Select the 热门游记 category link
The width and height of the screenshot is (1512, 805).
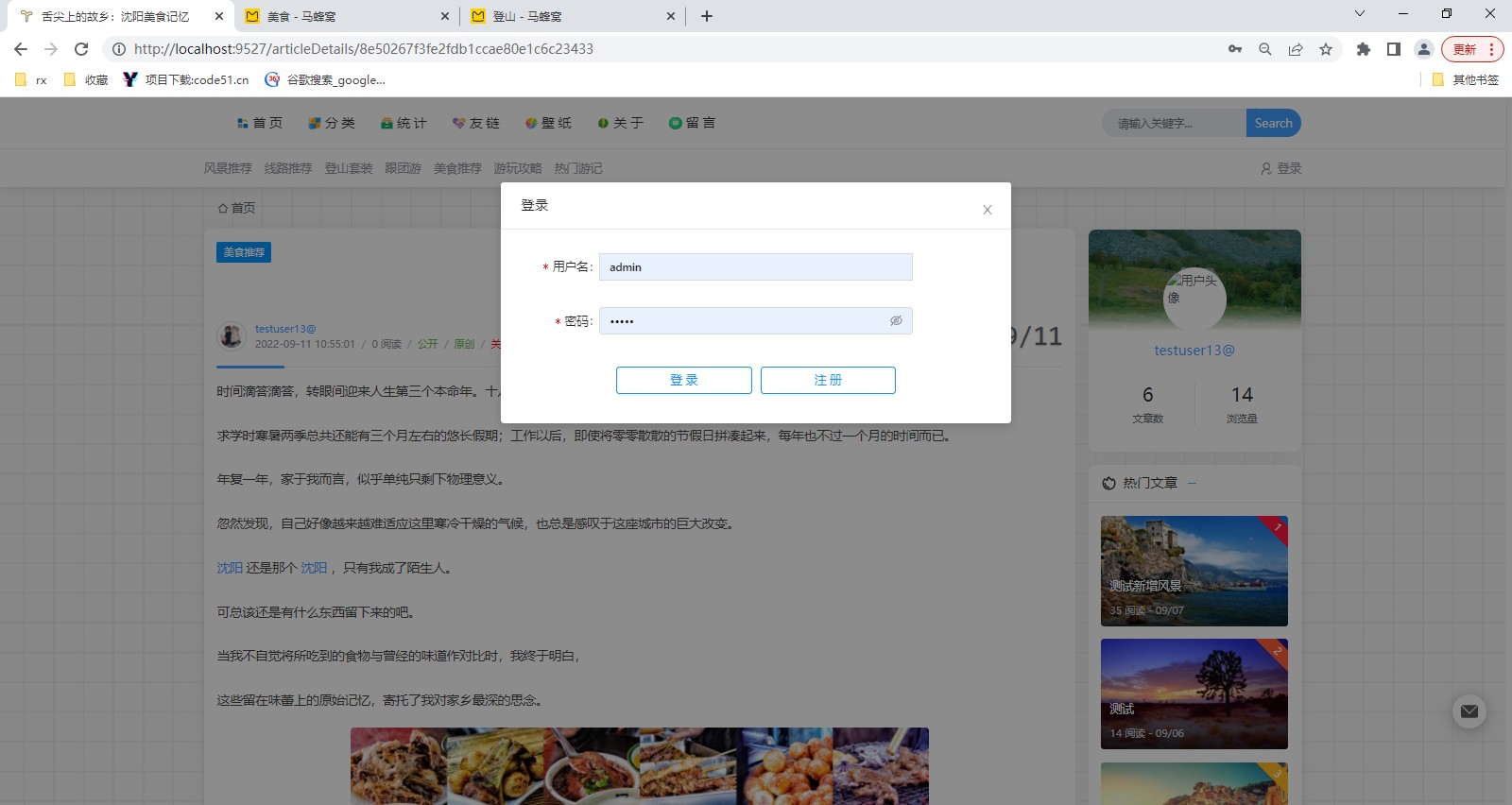click(x=578, y=168)
